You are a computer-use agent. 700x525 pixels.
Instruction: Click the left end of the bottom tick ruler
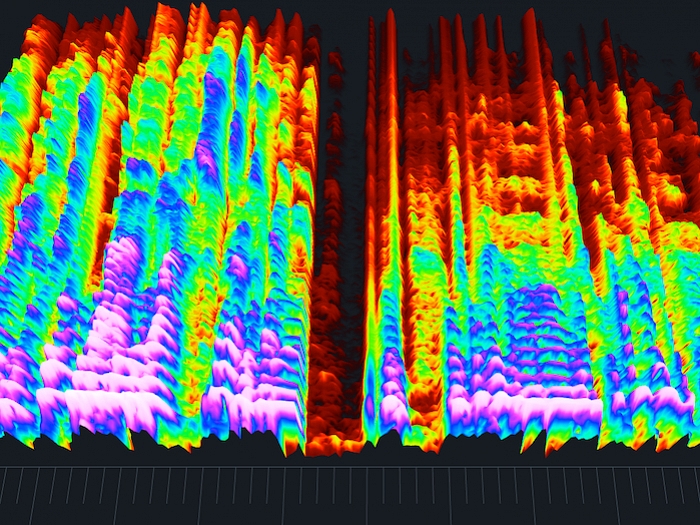12,494
